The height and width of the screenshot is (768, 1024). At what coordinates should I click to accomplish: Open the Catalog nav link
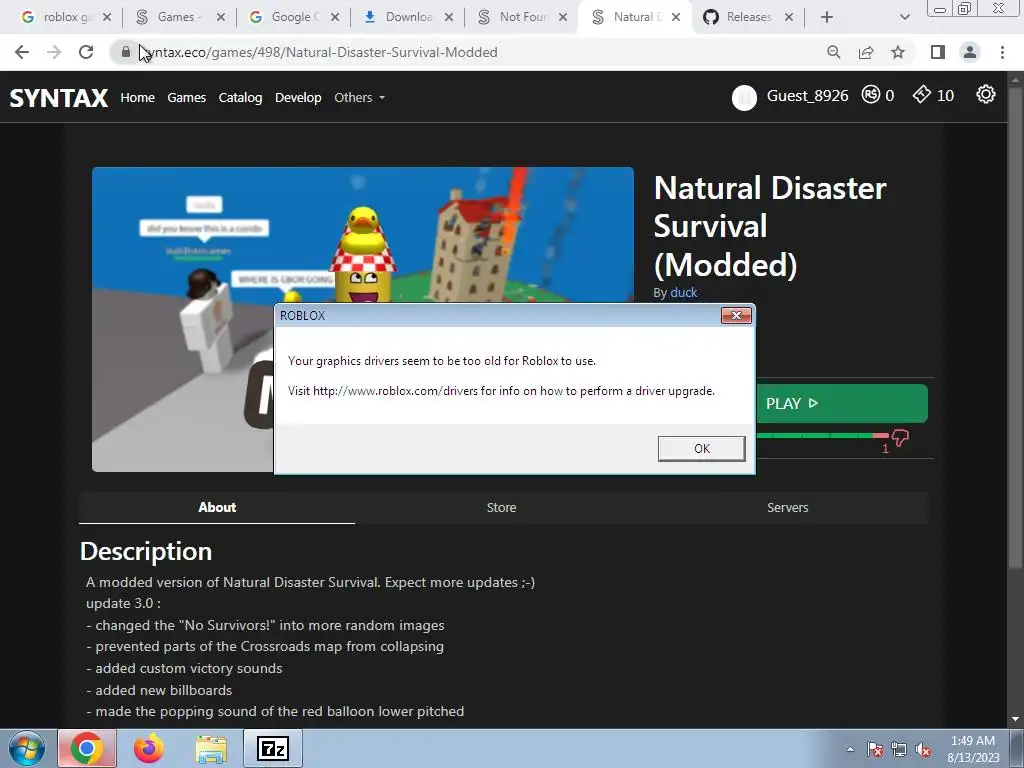click(x=240, y=97)
